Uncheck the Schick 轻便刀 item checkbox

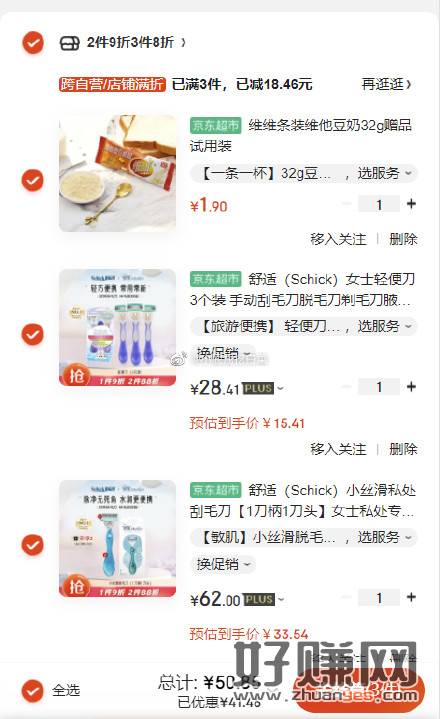33,334
